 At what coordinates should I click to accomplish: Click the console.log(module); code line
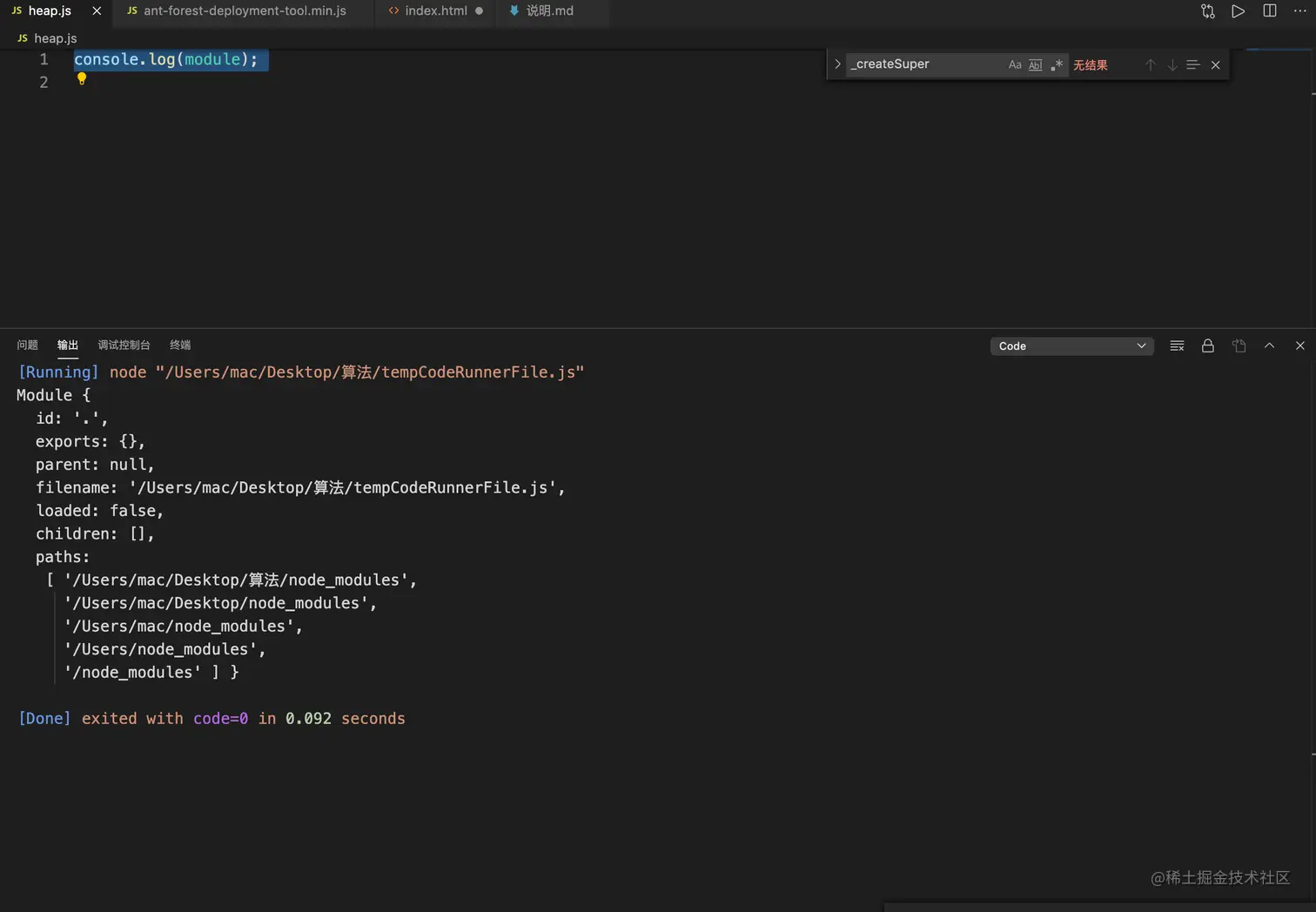[x=166, y=59]
